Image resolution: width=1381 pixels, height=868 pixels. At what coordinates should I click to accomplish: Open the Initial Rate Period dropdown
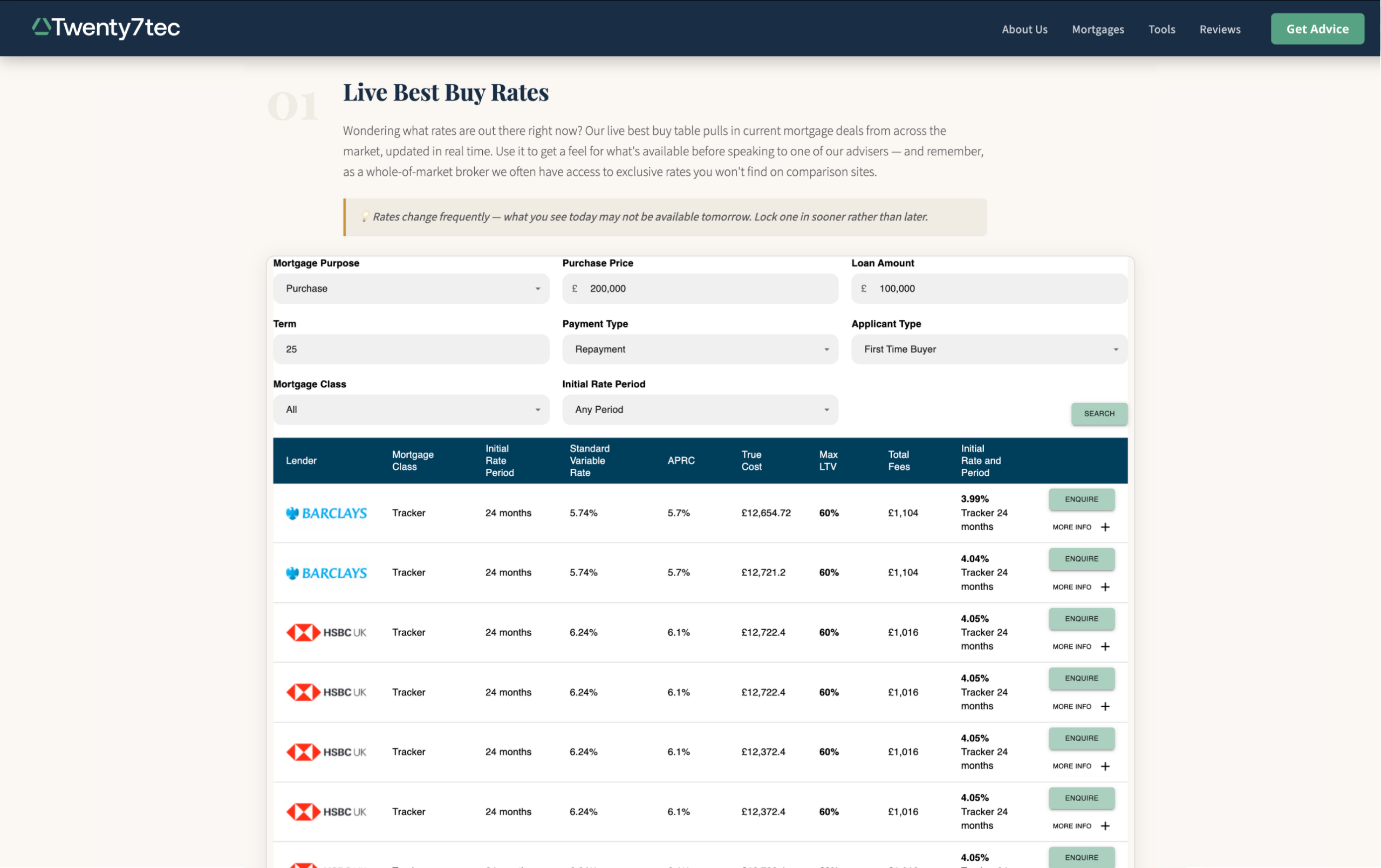700,409
